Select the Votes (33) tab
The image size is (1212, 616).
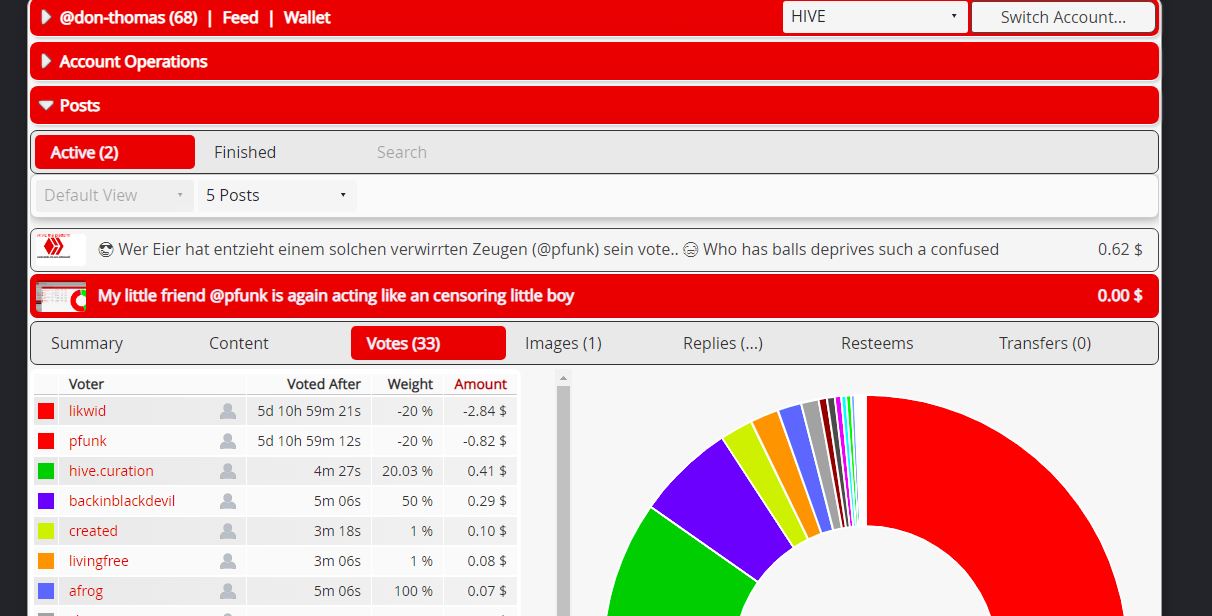pos(428,343)
